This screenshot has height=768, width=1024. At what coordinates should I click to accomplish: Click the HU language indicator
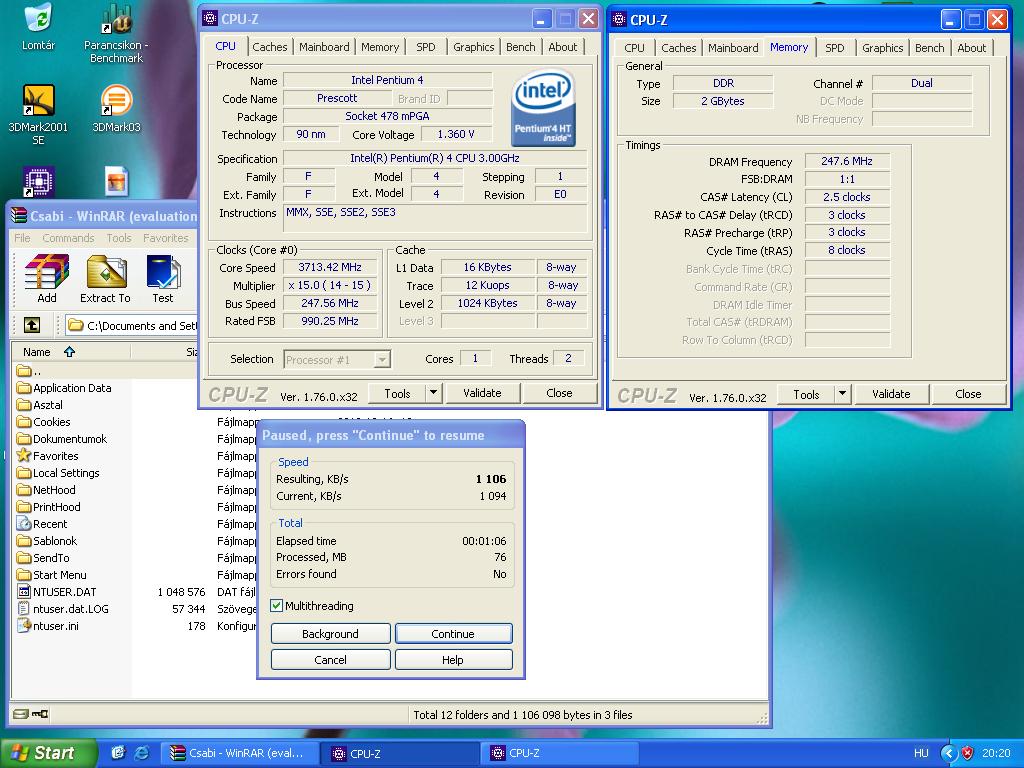pyautogui.click(x=921, y=753)
